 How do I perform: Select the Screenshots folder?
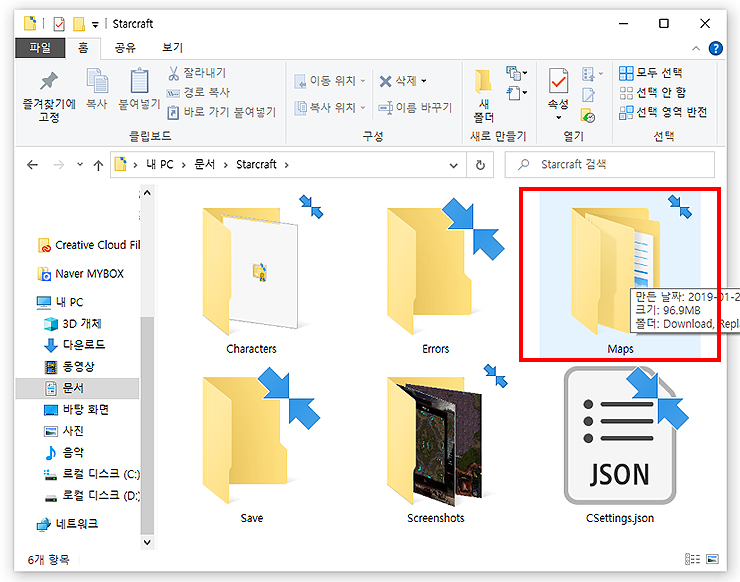click(436, 445)
